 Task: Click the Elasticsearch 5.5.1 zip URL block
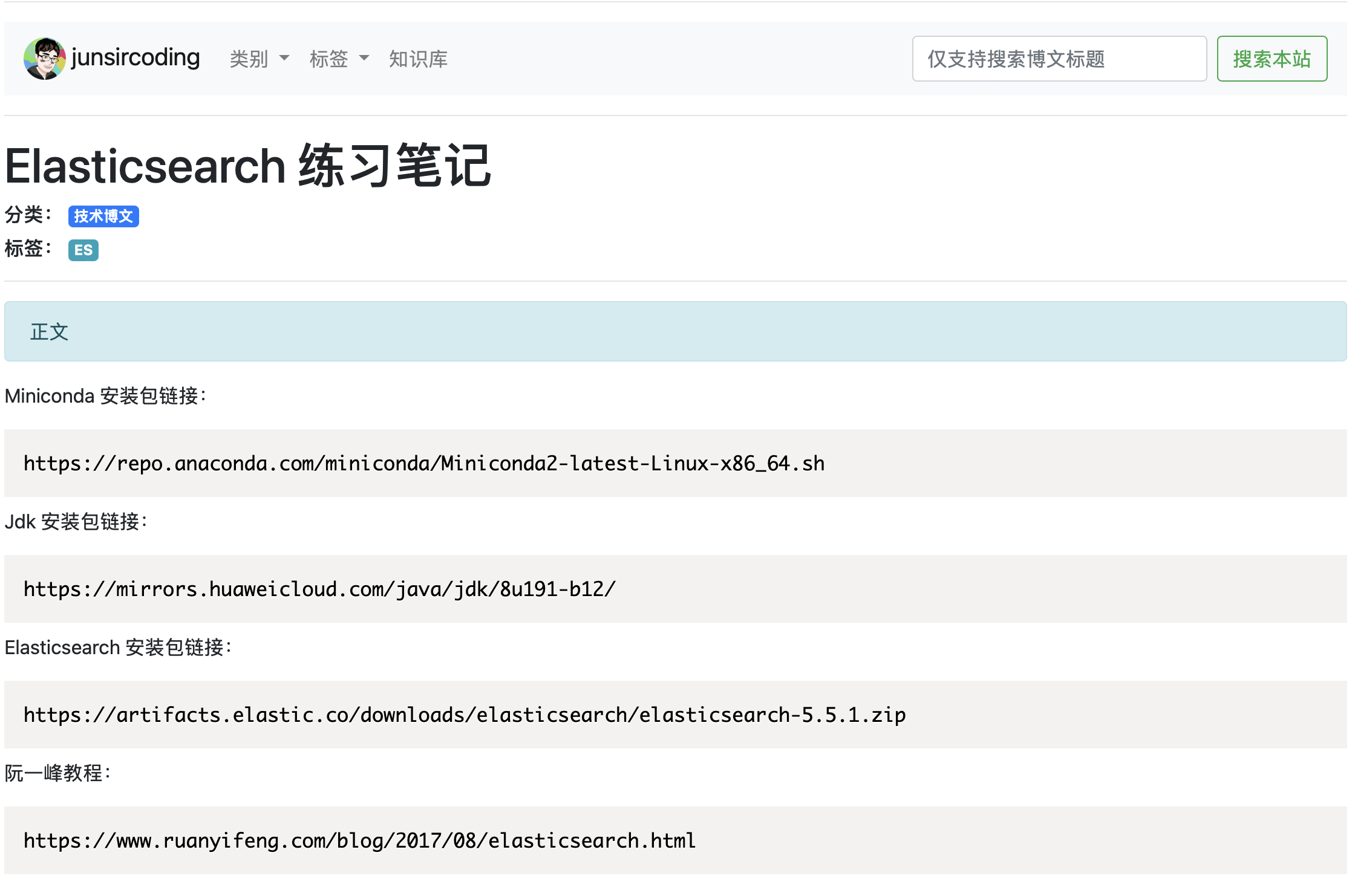pyautogui.click(x=464, y=715)
